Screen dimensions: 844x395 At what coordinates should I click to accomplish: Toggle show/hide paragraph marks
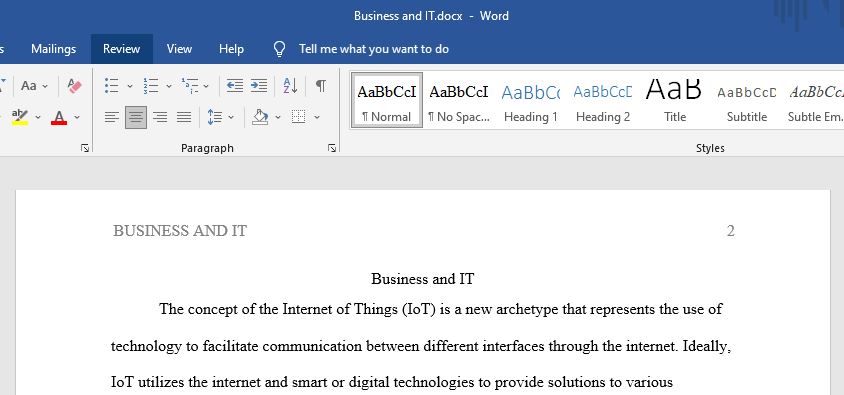[321, 86]
